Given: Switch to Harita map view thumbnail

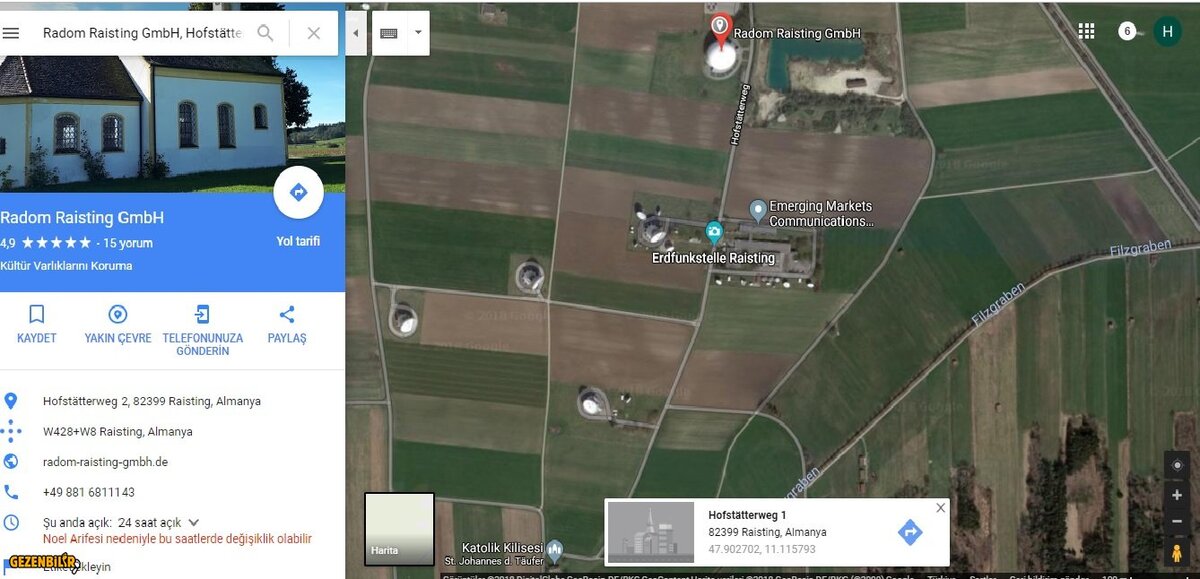Looking at the screenshot, I should 399,527.
